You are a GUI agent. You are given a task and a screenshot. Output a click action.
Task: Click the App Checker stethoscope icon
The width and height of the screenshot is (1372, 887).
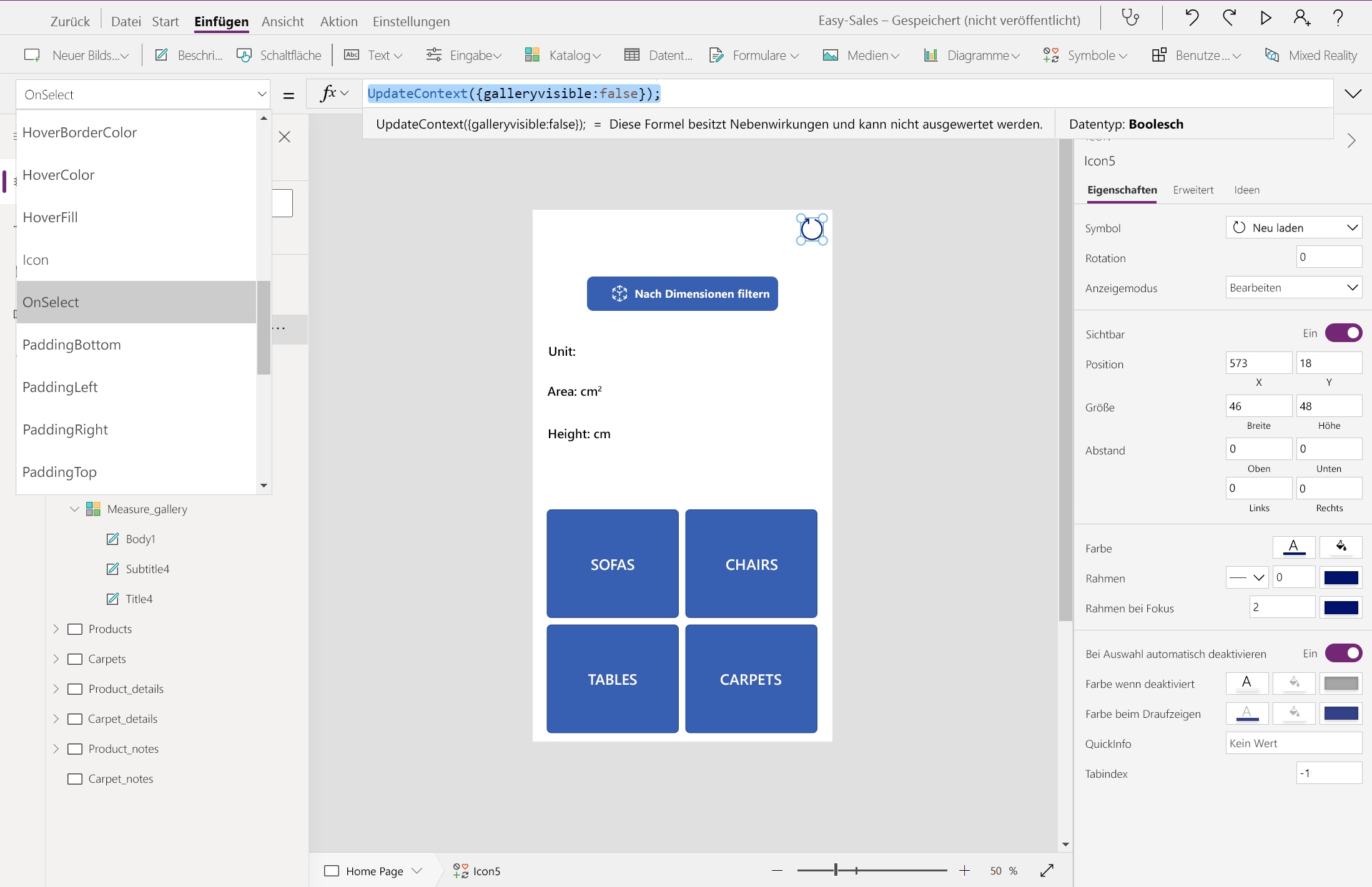[x=1130, y=18]
